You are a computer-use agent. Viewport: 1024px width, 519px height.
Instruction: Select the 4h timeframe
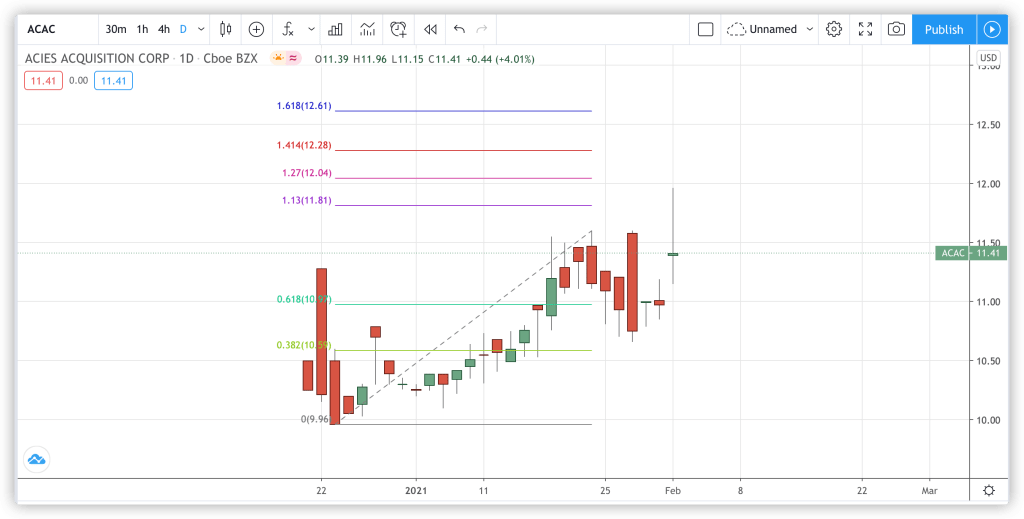click(x=163, y=29)
